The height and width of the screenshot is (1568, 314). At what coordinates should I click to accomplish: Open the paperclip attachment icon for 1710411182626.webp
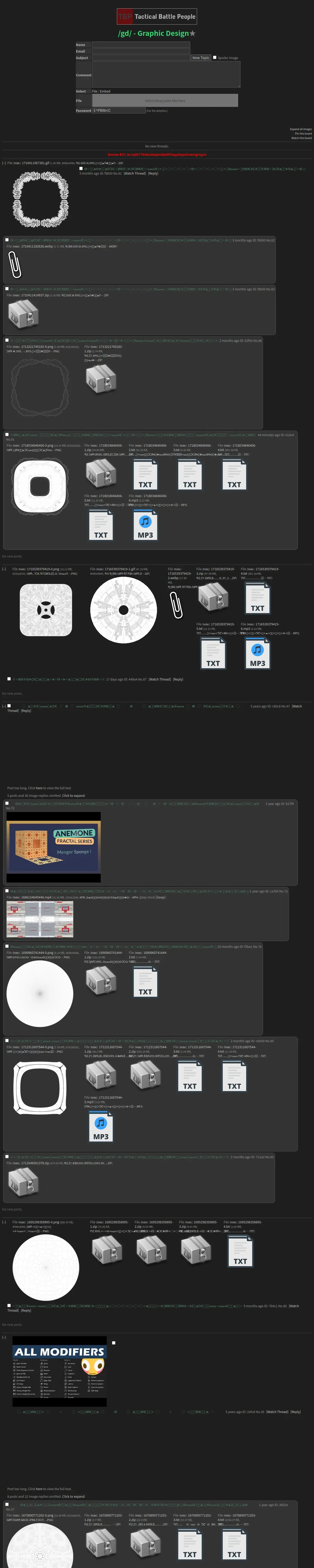click(x=15, y=264)
